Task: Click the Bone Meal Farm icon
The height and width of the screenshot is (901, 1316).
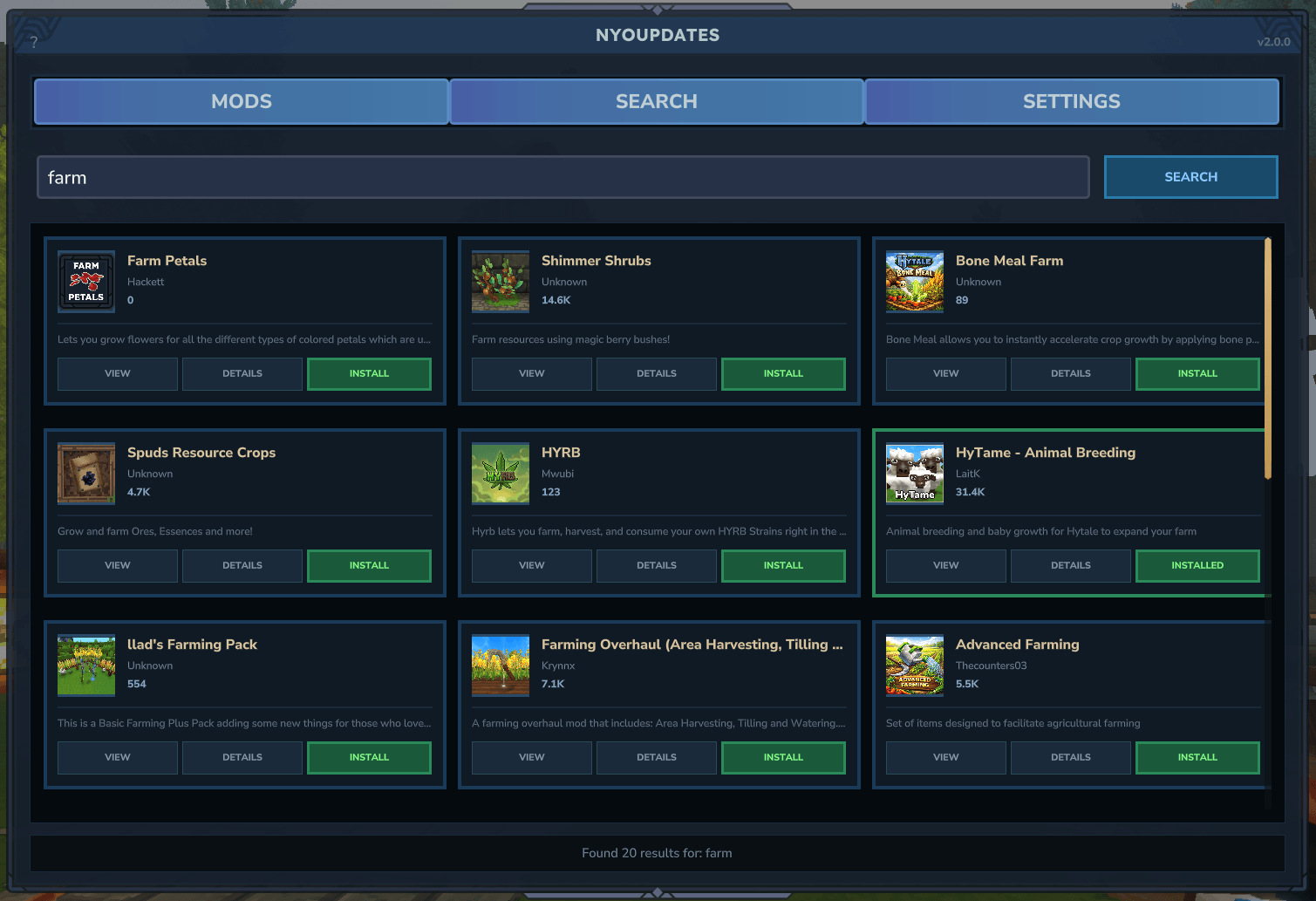Action: 915,282
